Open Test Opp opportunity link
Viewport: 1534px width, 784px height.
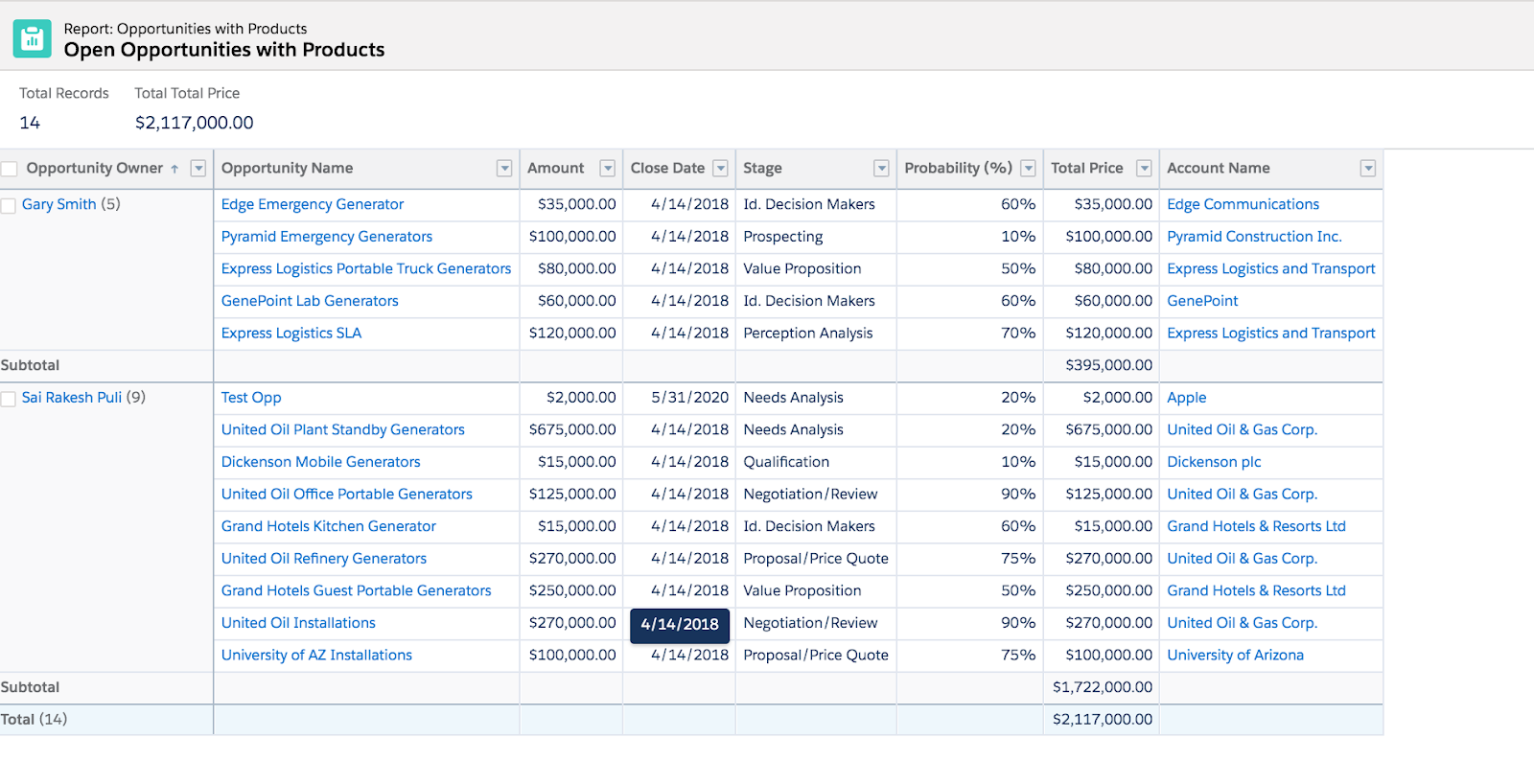pyautogui.click(x=251, y=397)
